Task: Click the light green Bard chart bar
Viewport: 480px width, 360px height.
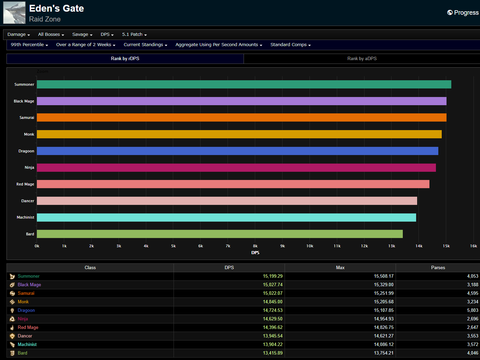Action: (x=220, y=234)
